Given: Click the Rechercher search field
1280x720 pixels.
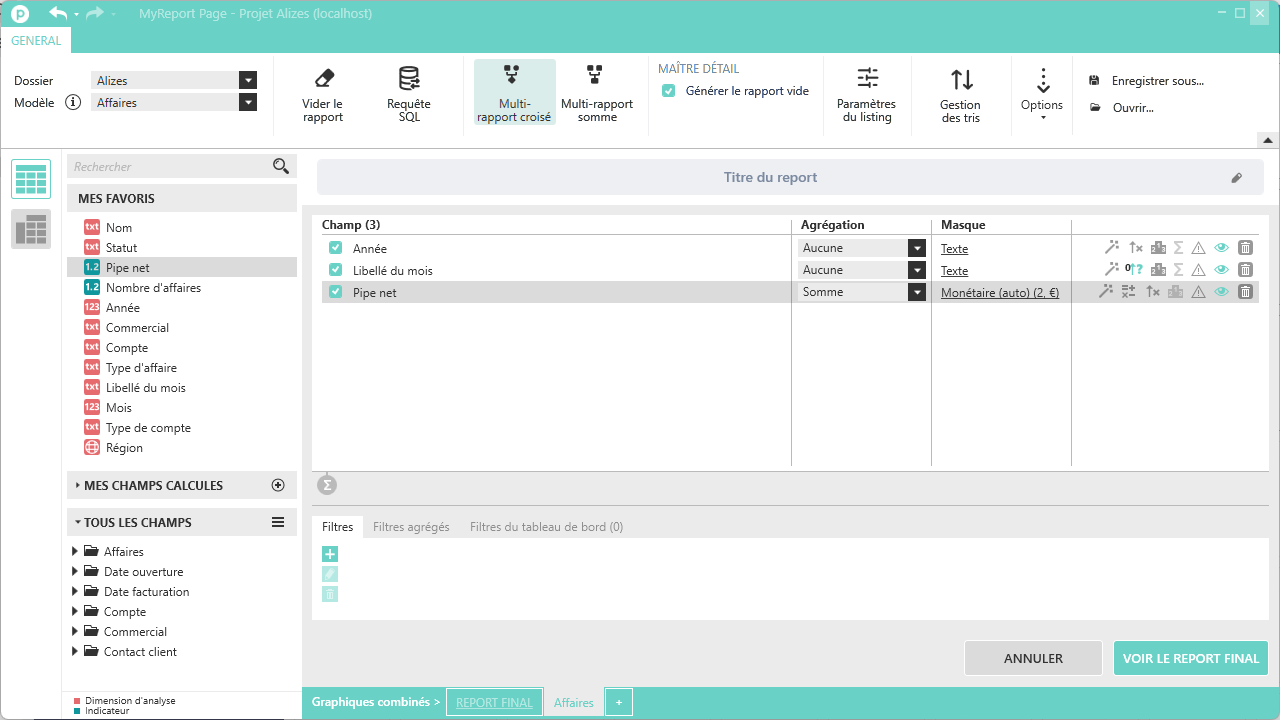Looking at the screenshot, I should (168, 167).
